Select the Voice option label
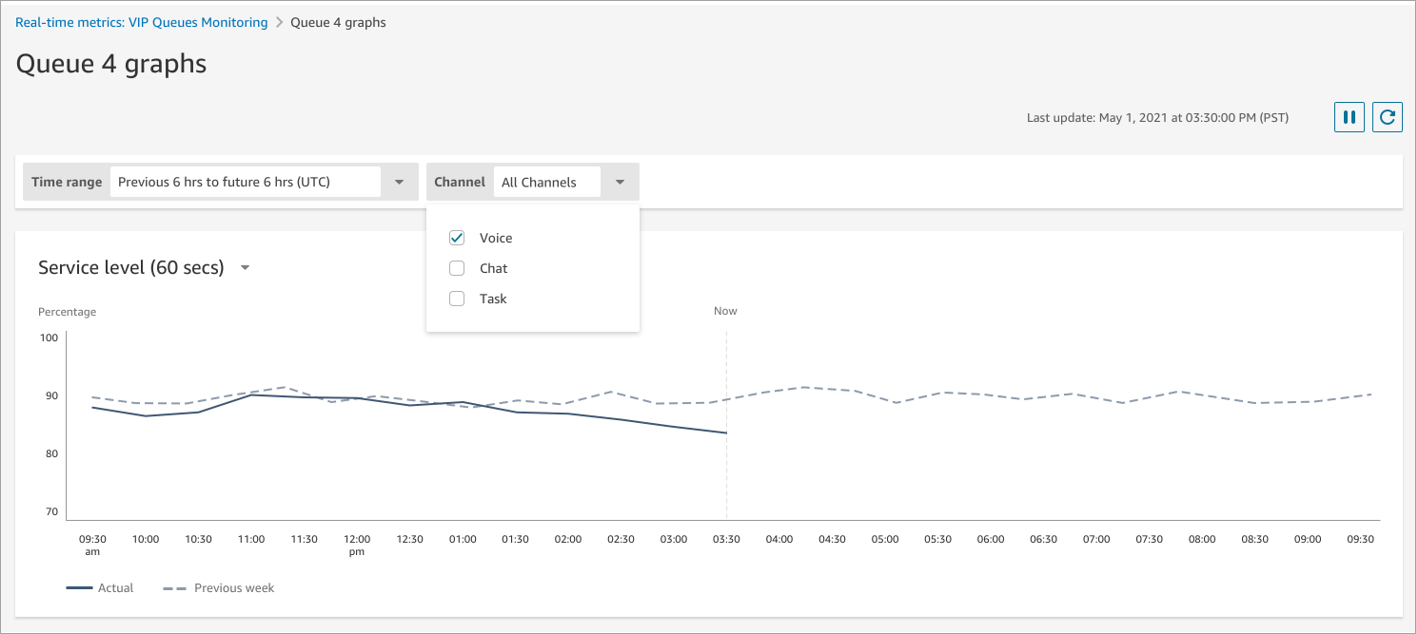Image resolution: width=1416 pixels, height=634 pixels. (x=496, y=238)
